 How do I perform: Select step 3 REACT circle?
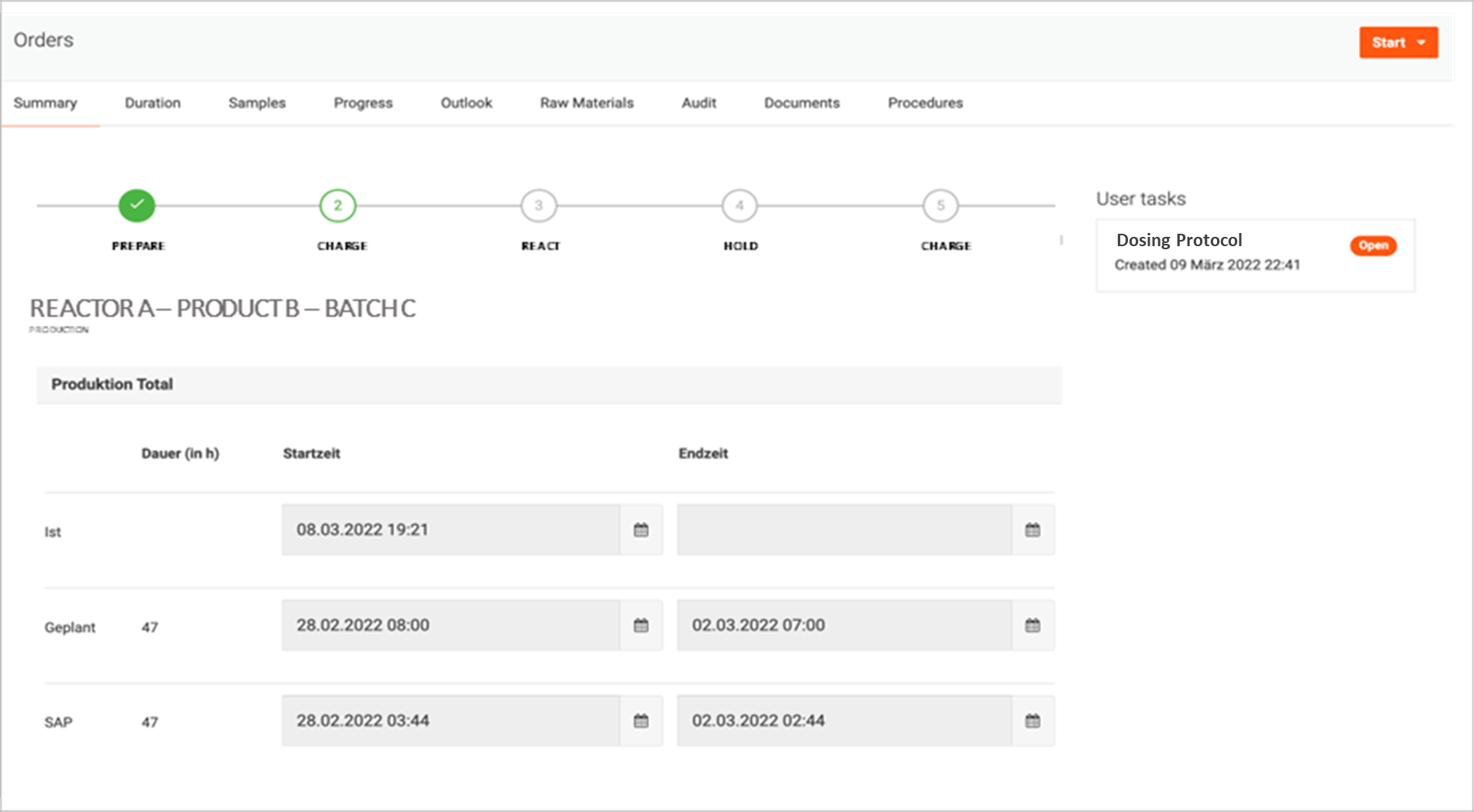click(539, 206)
